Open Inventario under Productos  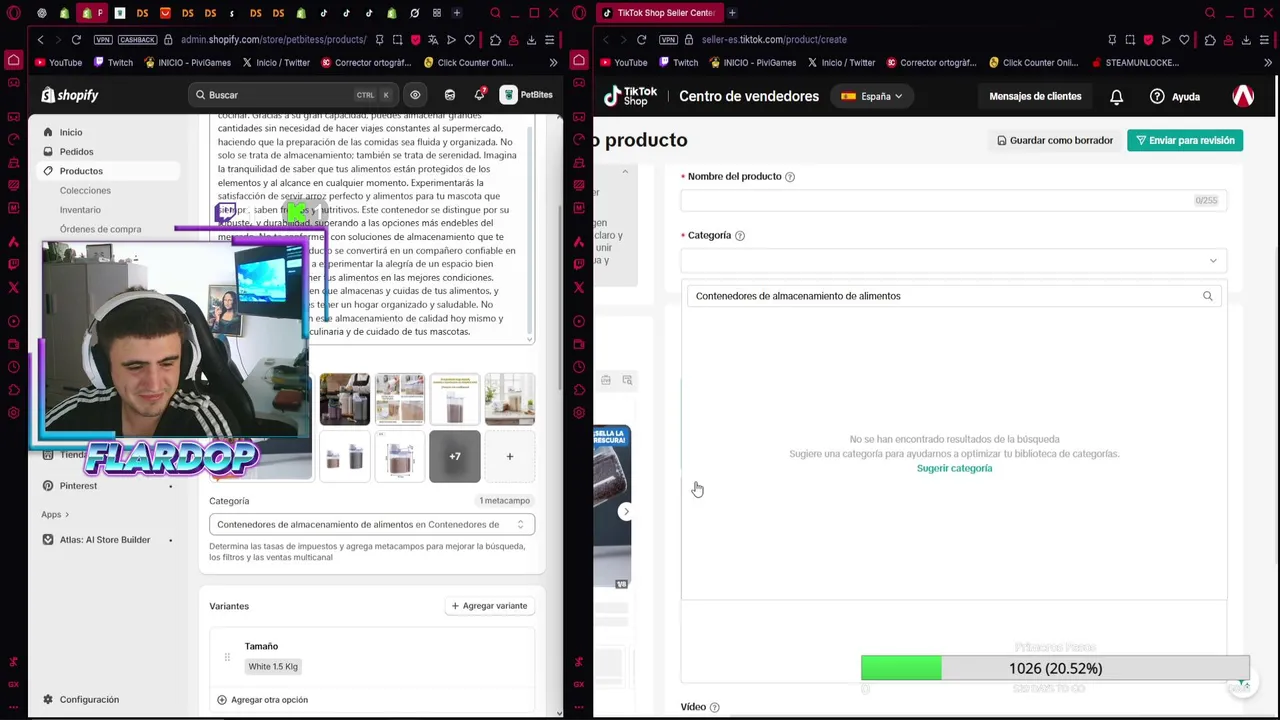[80, 210]
